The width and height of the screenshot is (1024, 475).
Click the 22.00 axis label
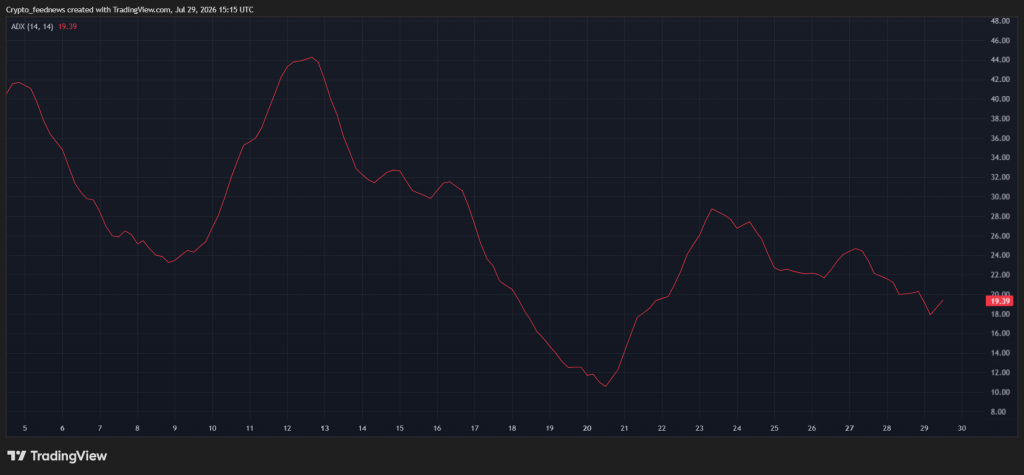pos(1001,275)
